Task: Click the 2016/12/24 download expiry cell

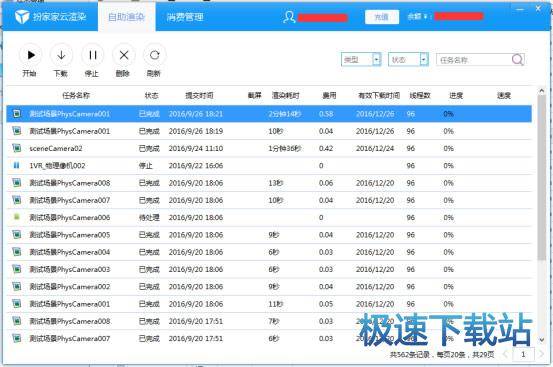Action: click(x=375, y=148)
